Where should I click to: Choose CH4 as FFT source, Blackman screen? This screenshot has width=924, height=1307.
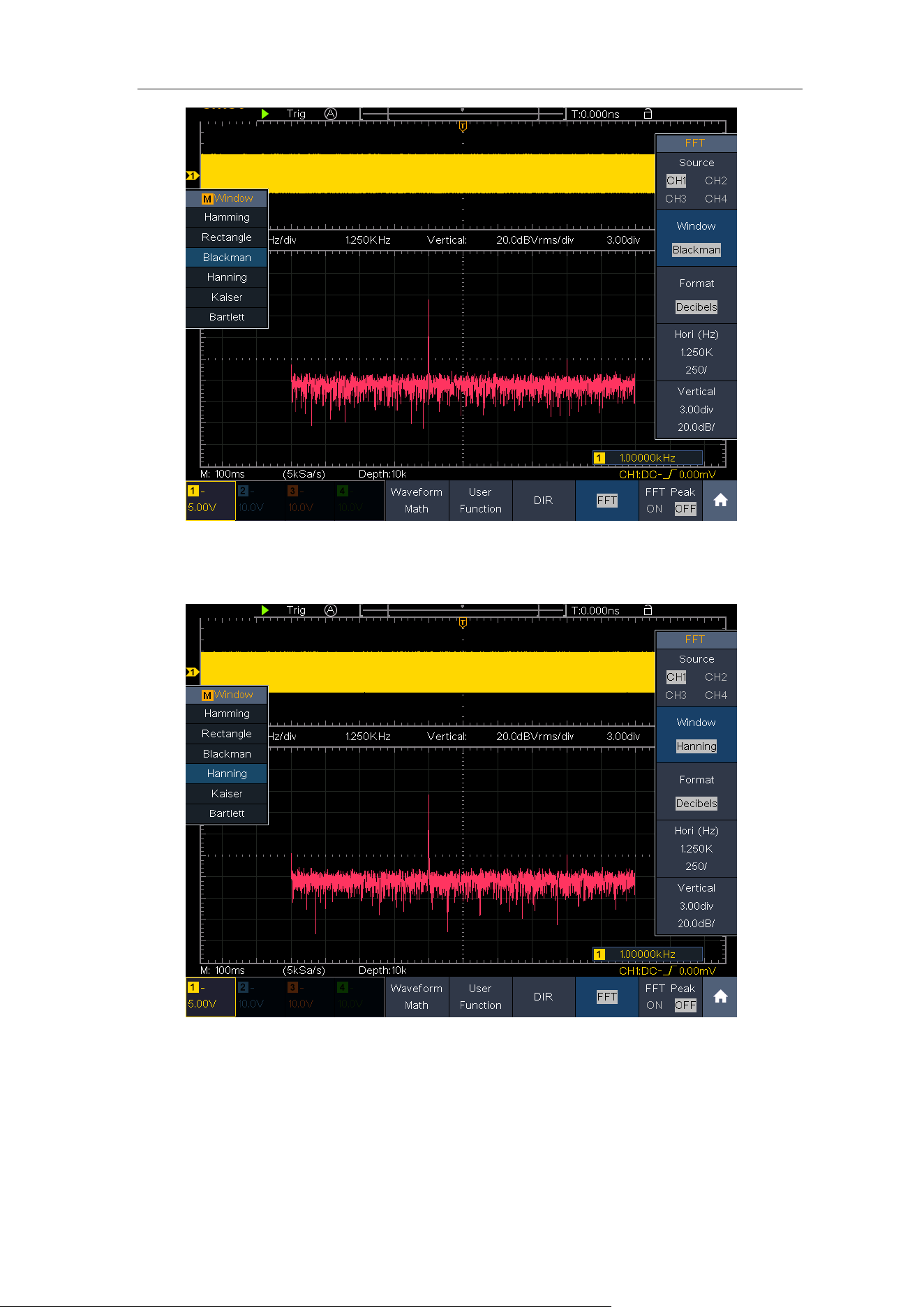[716, 199]
